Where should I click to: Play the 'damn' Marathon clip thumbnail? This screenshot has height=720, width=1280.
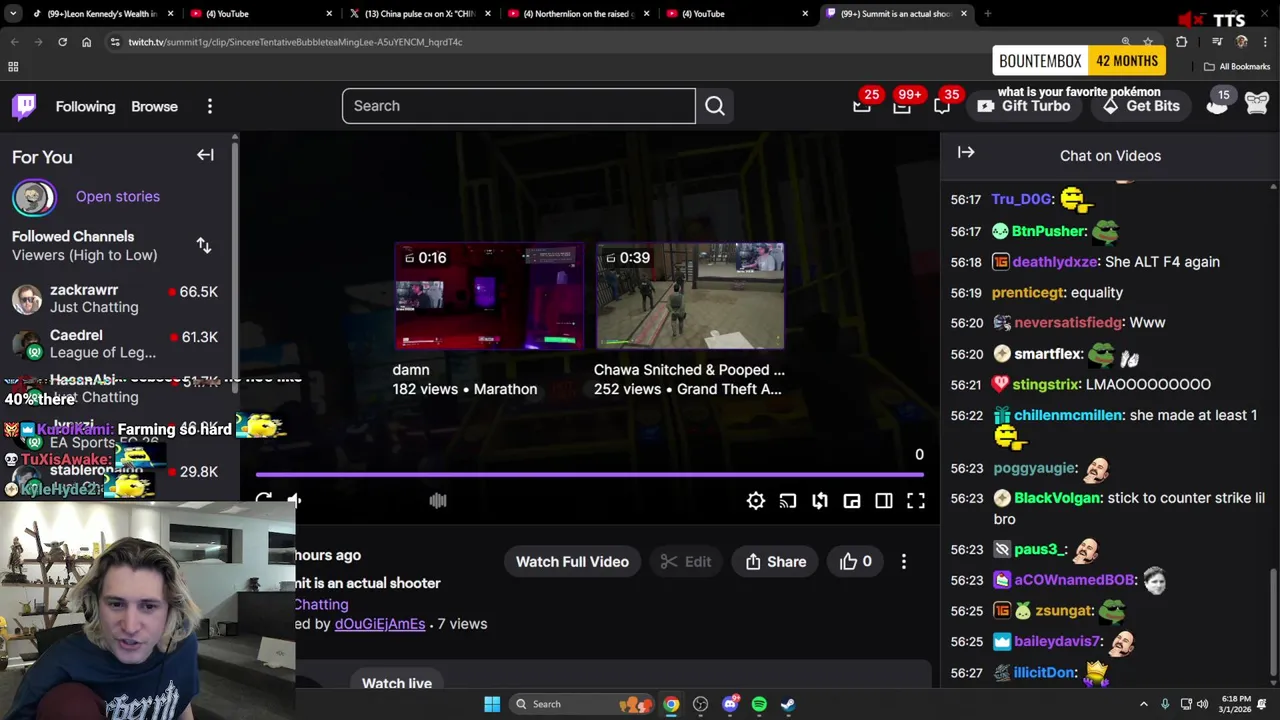(488, 295)
